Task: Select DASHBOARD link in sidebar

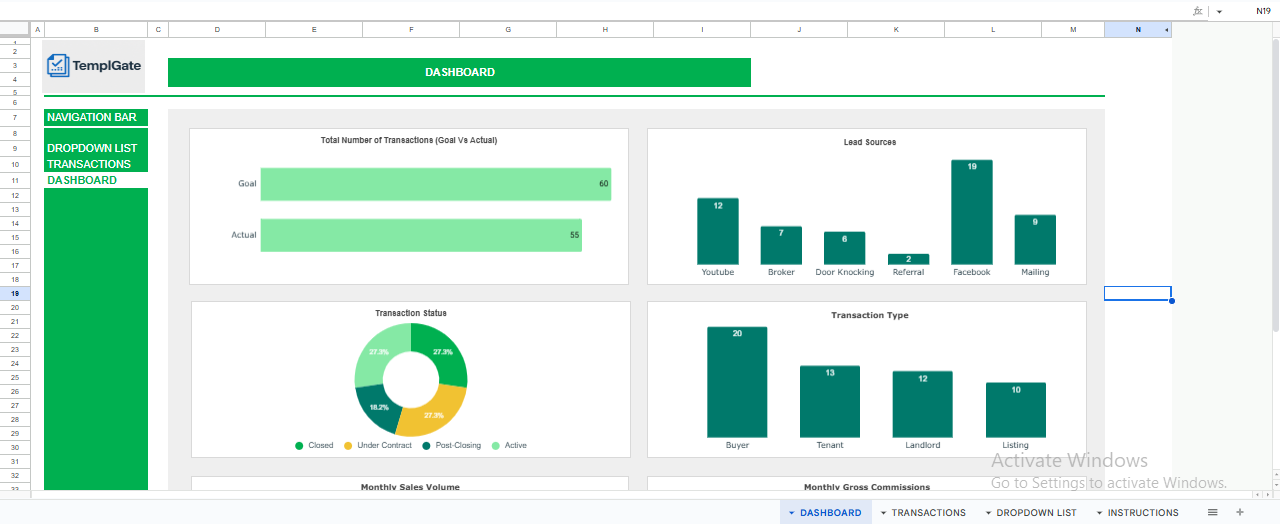Action: [x=82, y=180]
